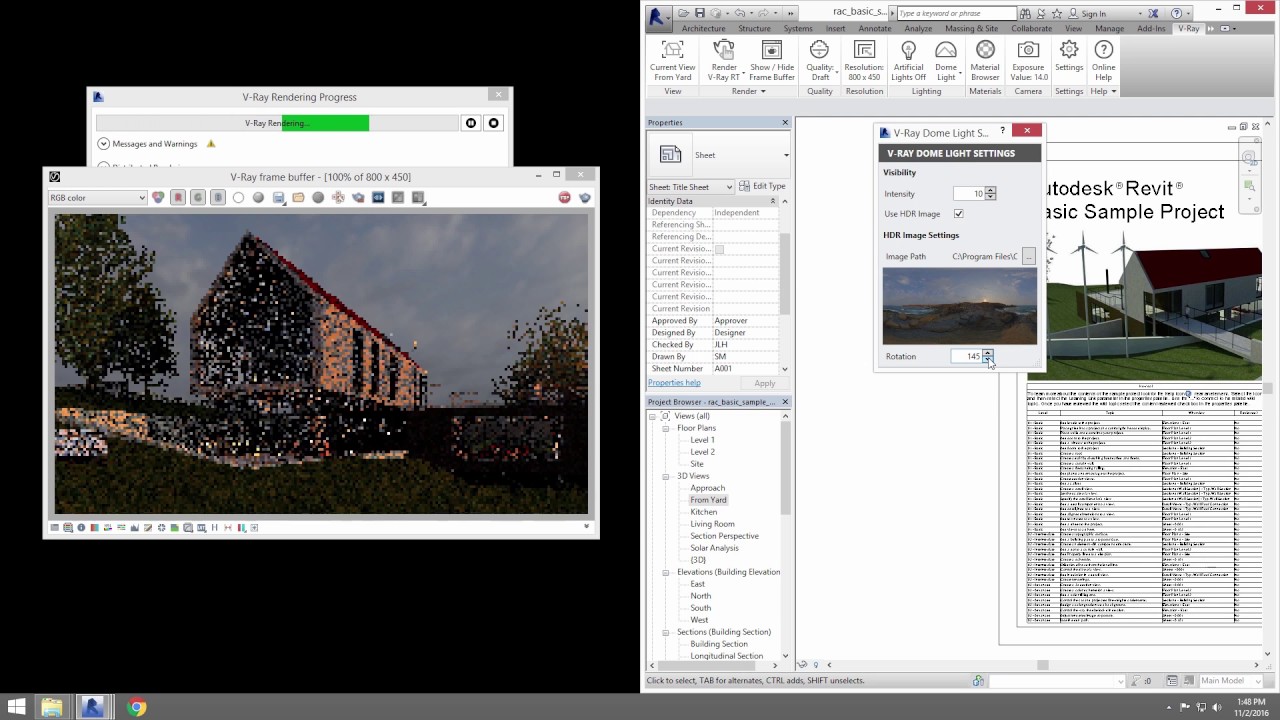Click Properties help link
The width and height of the screenshot is (1280, 720).
pos(674,383)
